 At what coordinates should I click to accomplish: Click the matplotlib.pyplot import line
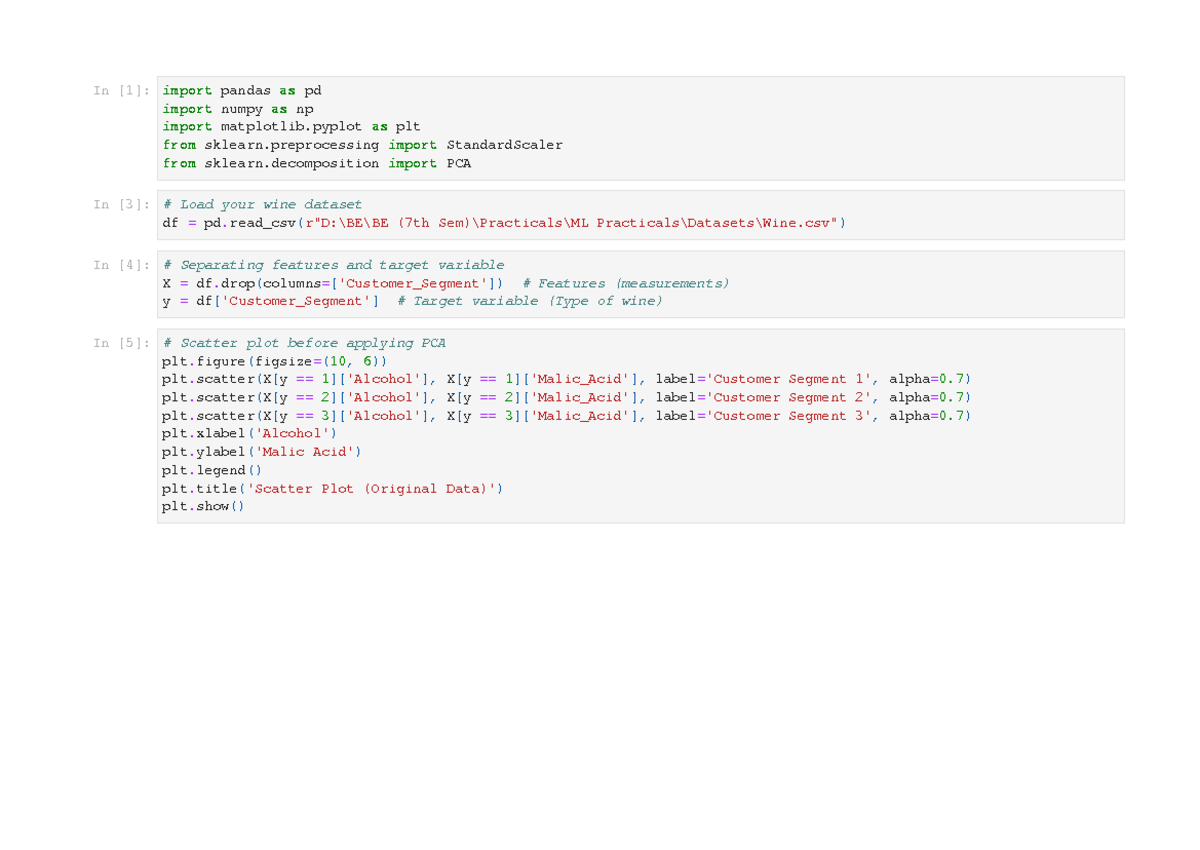pyautogui.click(x=292, y=127)
